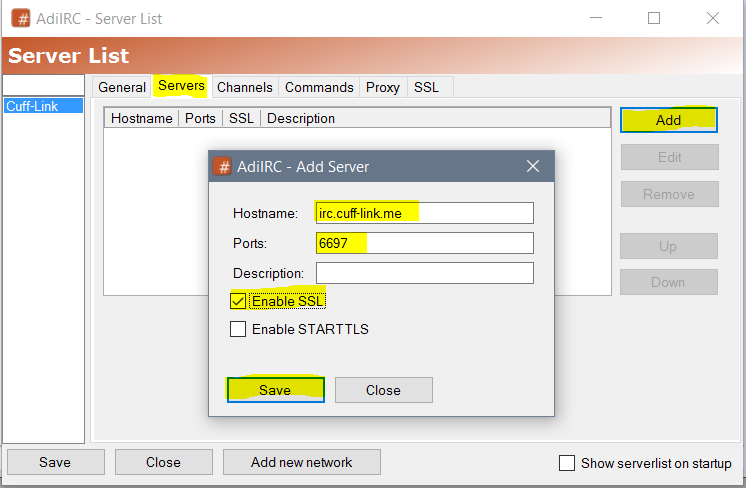746x488 pixels.
Task: Click the Add server button
Action: (668, 120)
